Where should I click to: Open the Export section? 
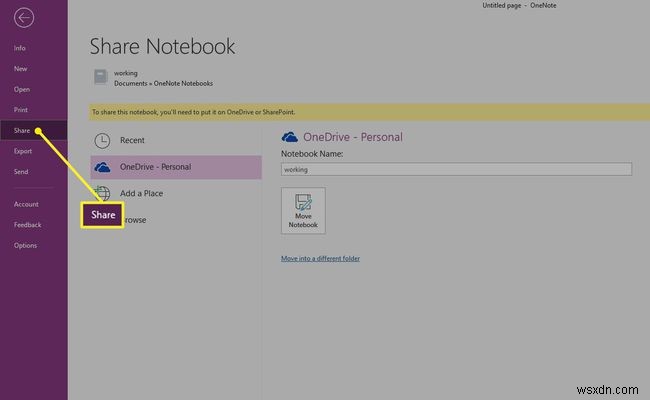[x=23, y=151]
